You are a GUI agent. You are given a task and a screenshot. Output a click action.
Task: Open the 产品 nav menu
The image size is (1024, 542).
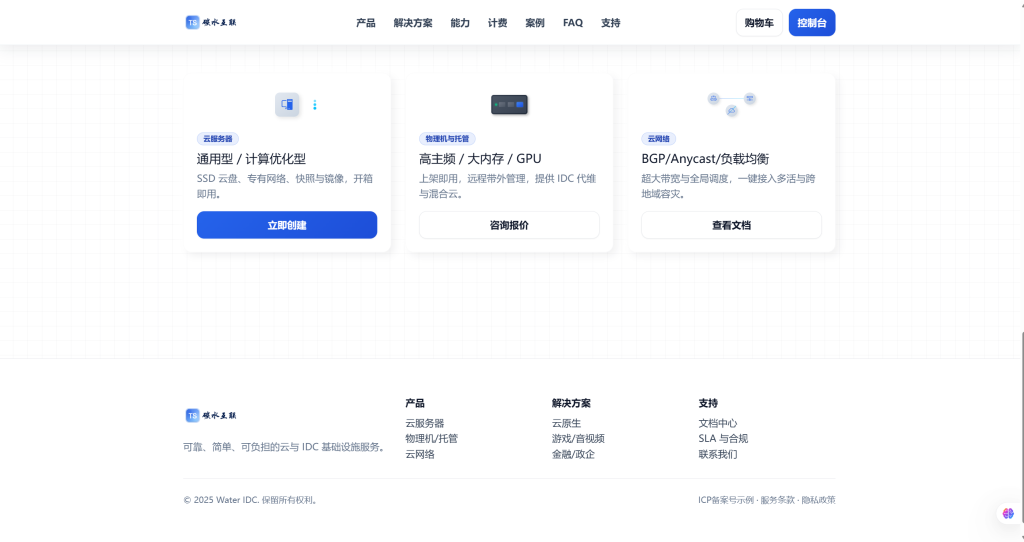[366, 23]
